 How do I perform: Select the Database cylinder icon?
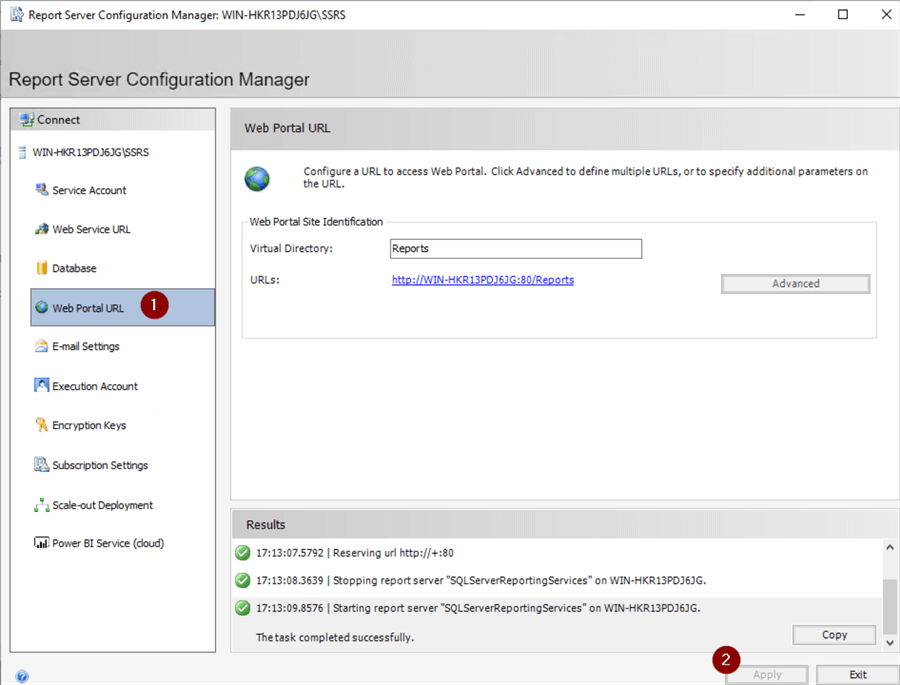pos(42,268)
